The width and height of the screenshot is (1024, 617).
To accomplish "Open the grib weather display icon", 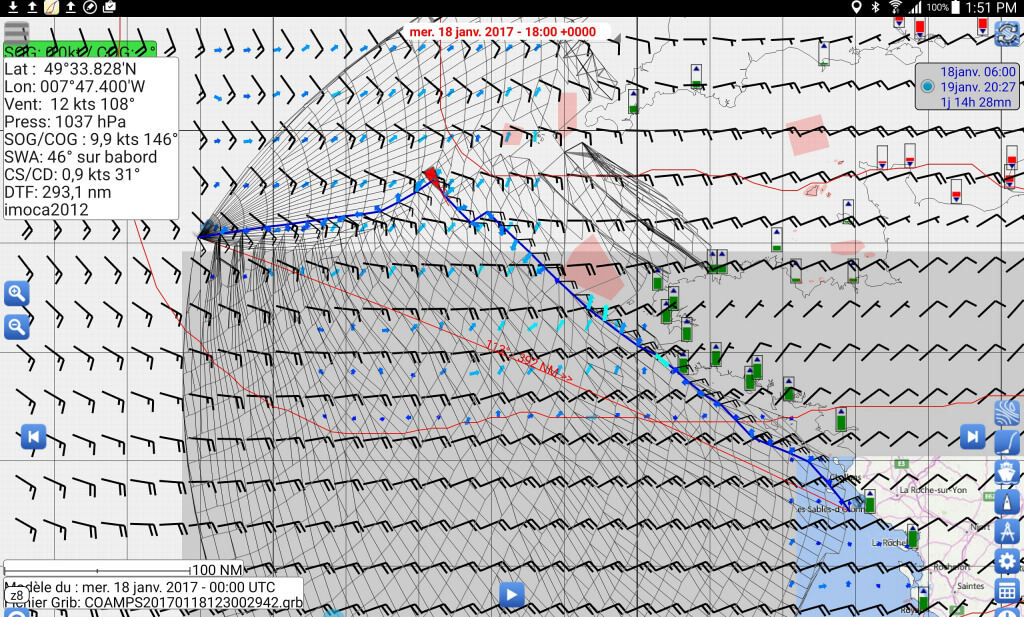I will (x=1007, y=413).
